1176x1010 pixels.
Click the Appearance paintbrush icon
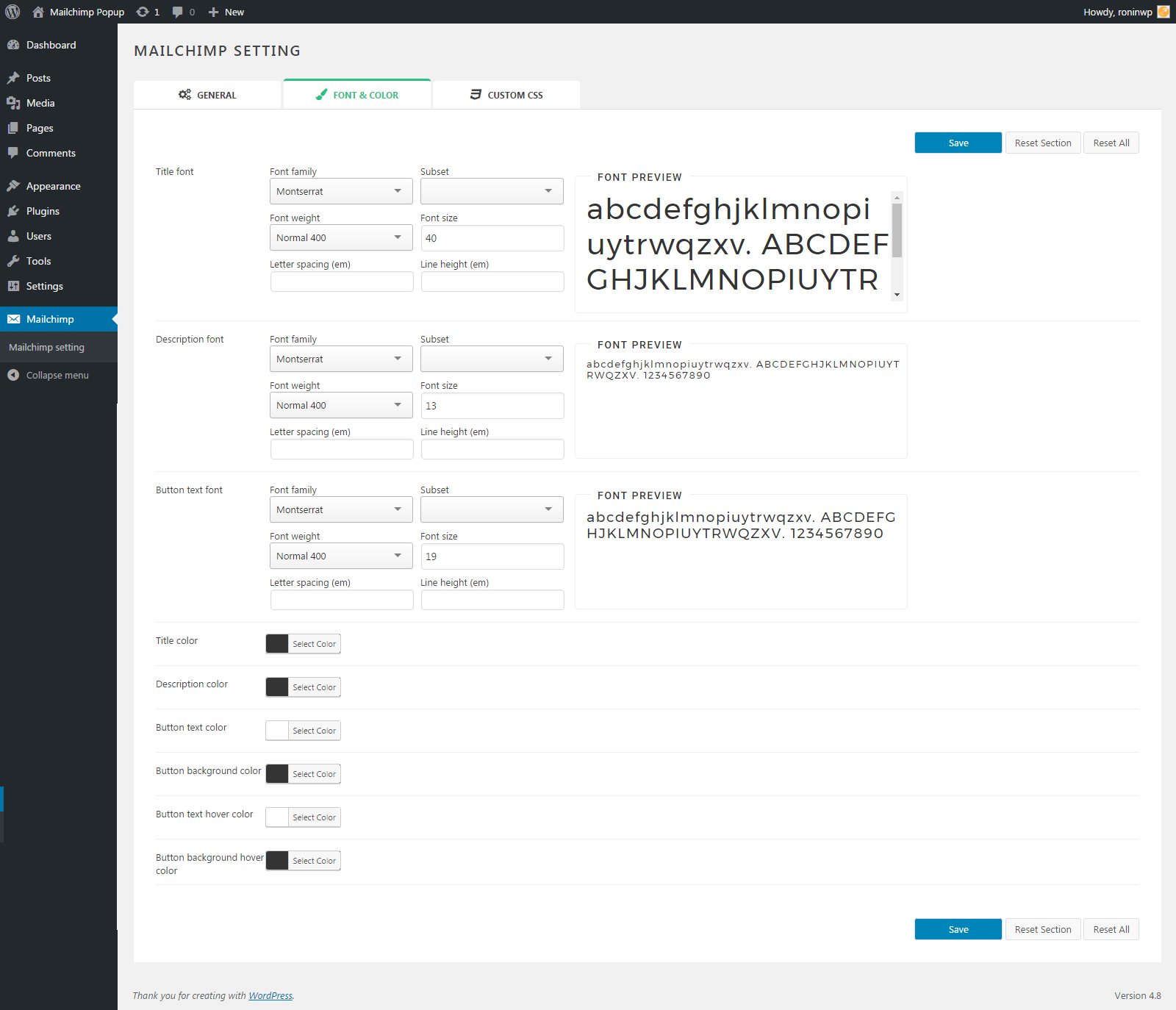click(13, 186)
